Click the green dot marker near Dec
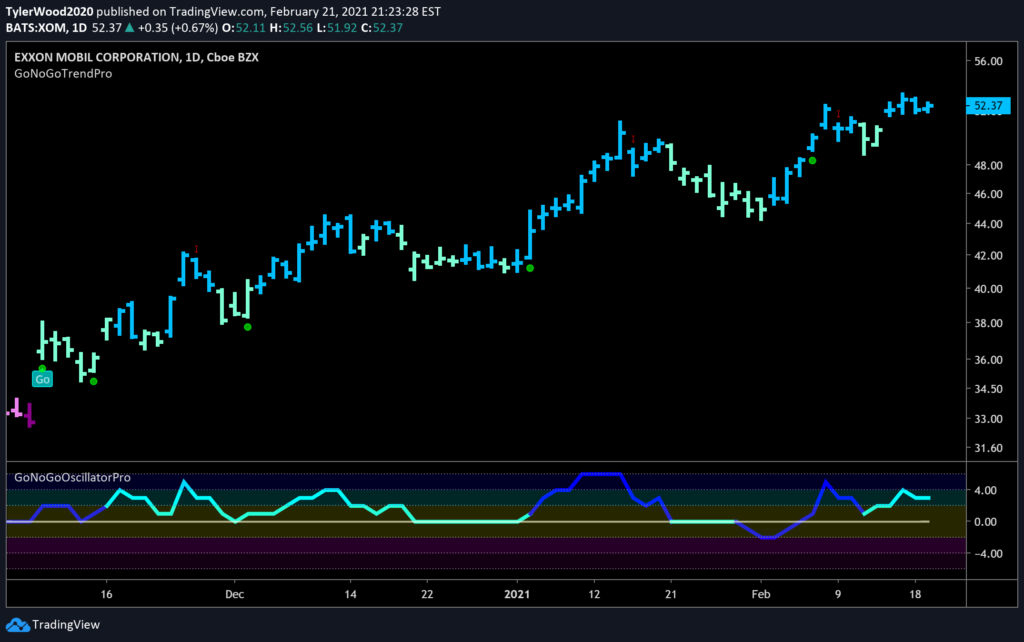 coord(248,327)
